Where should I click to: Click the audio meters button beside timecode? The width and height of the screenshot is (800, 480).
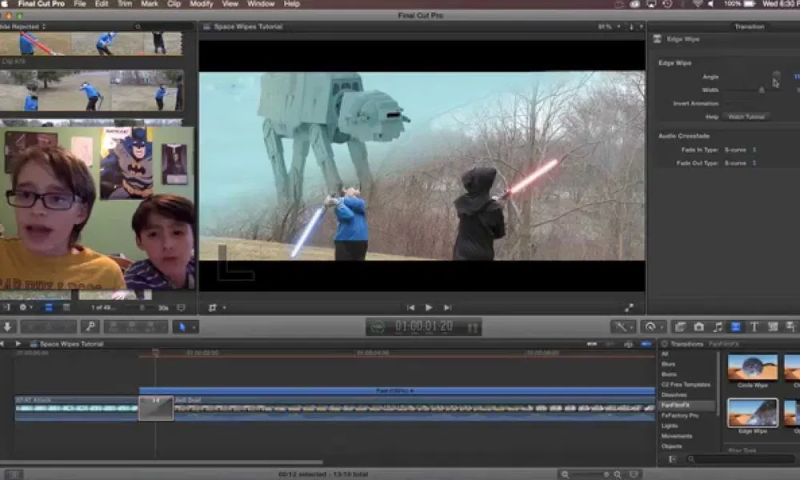point(472,327)
